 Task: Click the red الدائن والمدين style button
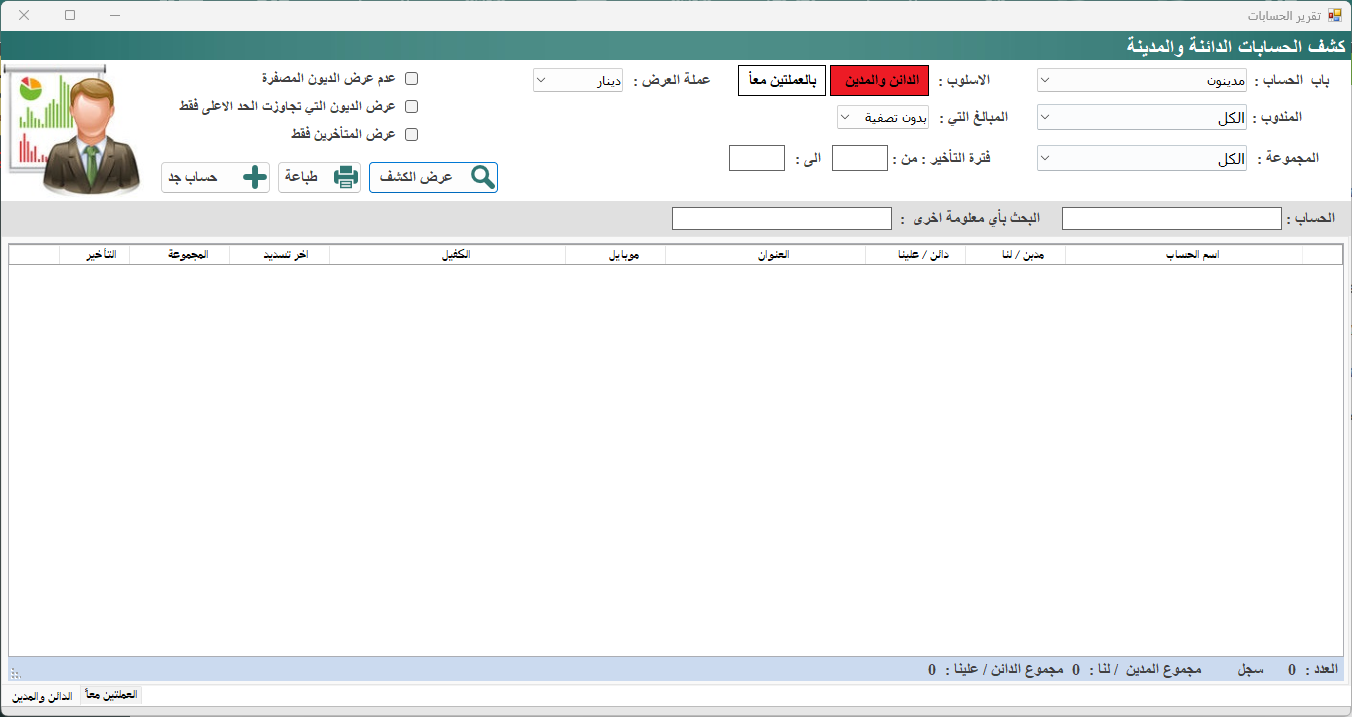coord(879,80)
